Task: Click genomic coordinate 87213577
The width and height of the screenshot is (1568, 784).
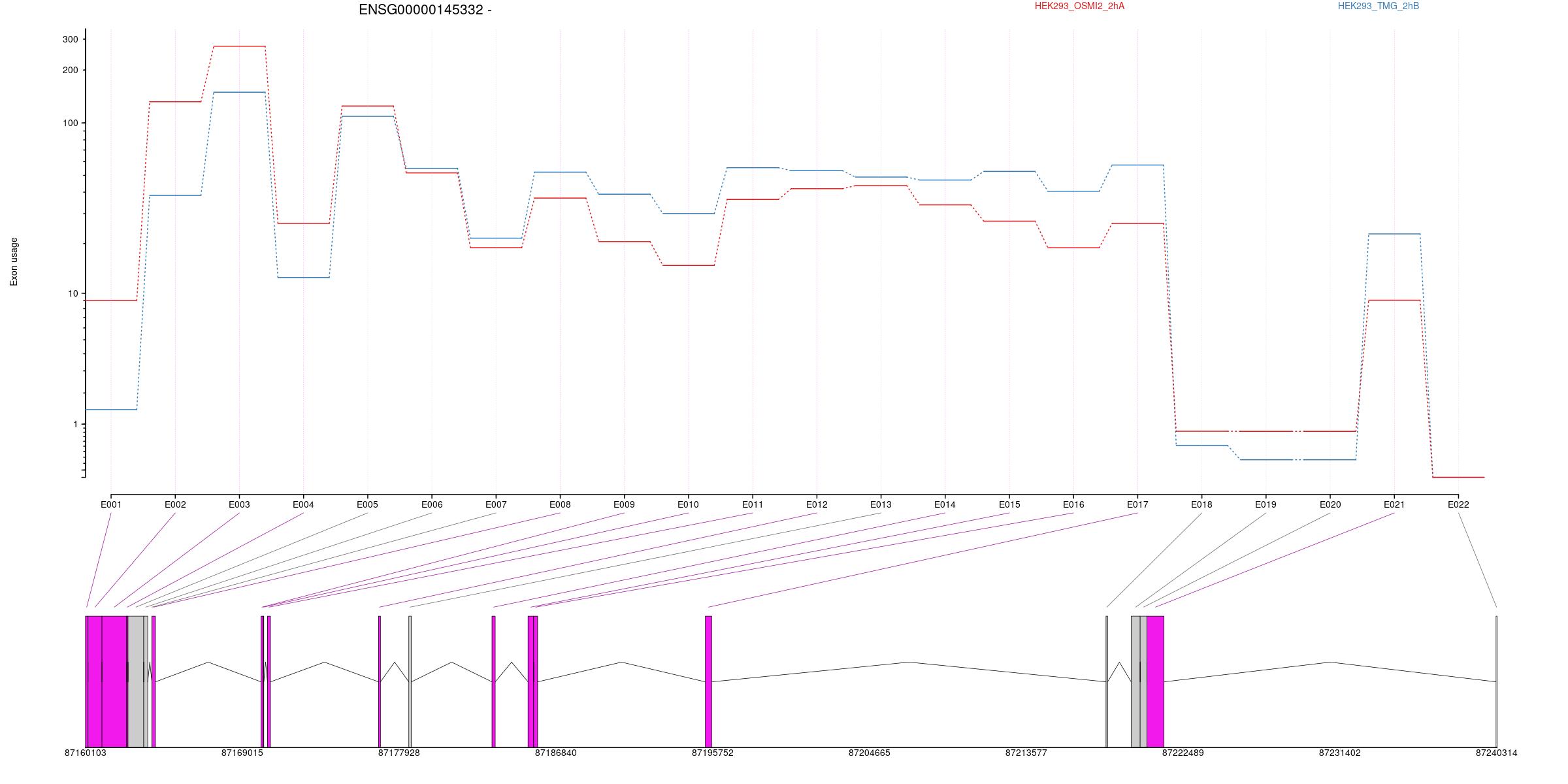Action: pos(1026,753)
